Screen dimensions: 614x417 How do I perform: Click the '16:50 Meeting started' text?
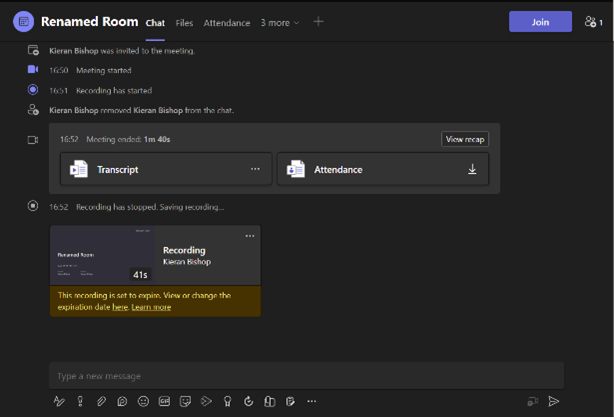pyautogui.click(x=90, y=70)
